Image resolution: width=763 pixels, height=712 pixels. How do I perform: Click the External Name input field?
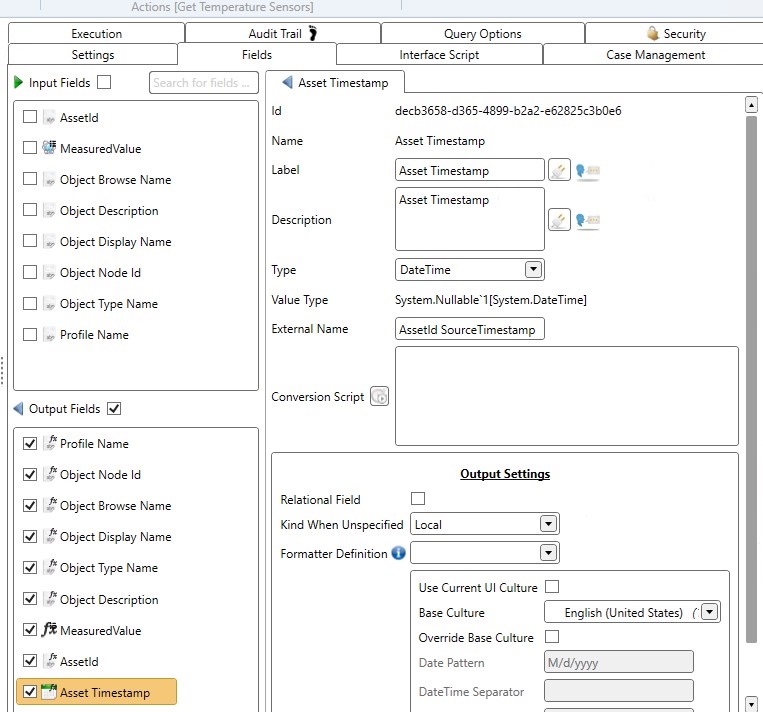click(x=470, y=329)
